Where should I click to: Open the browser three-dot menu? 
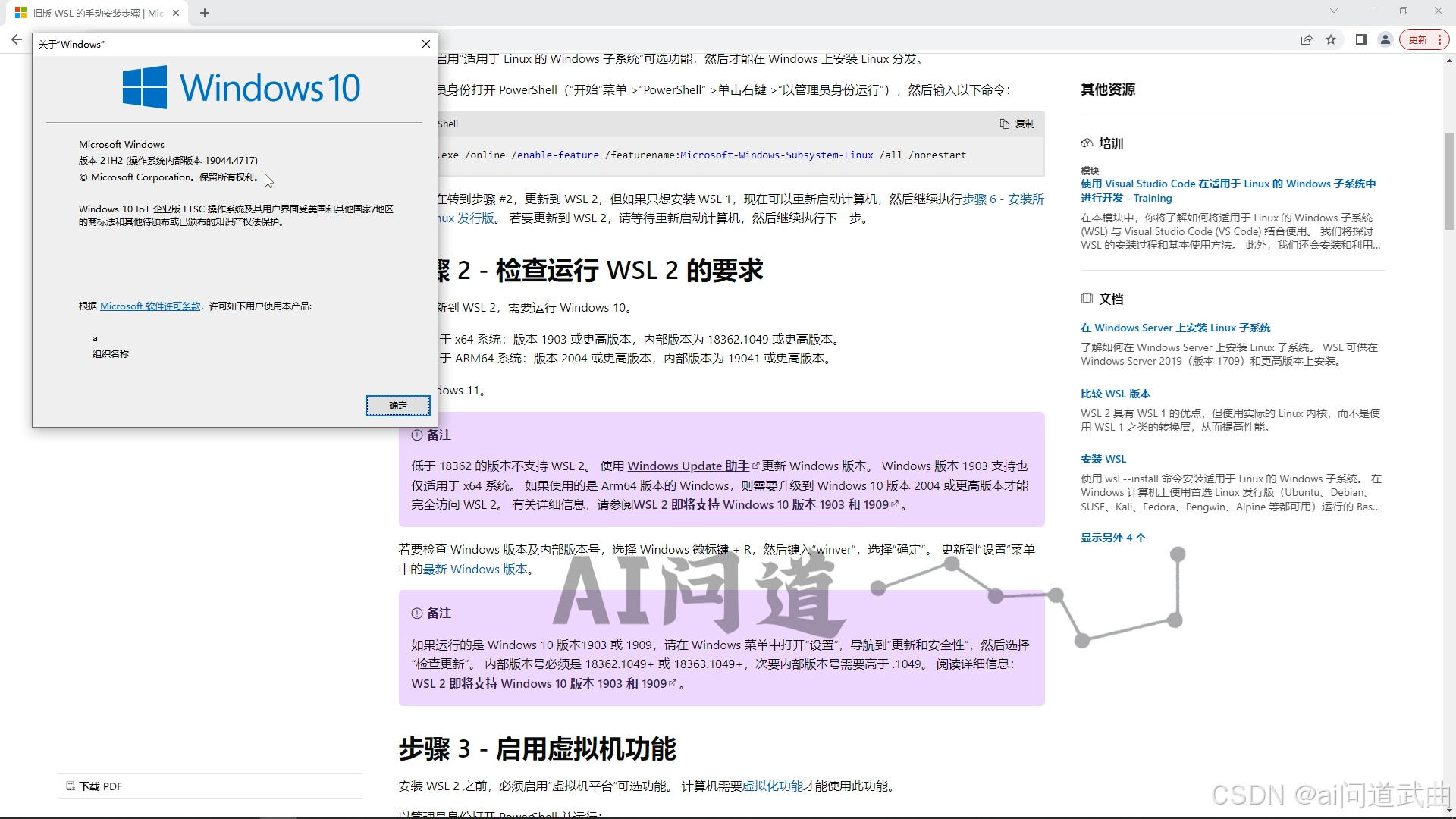1439,39
